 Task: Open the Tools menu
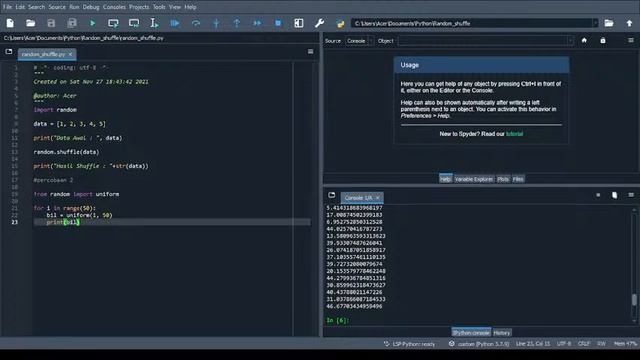[159, 7]
